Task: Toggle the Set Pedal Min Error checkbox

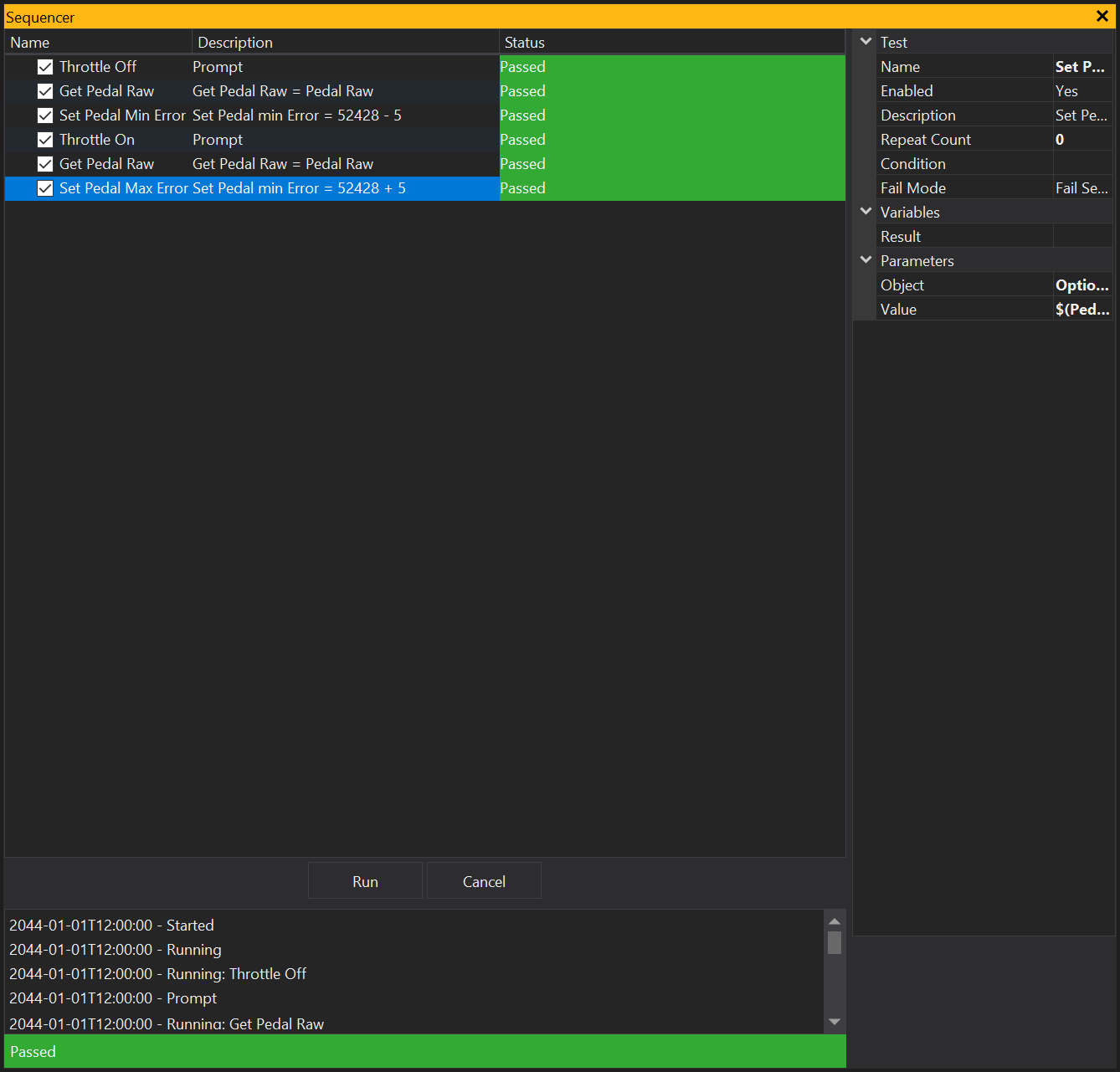Action: tap(45, 115)
